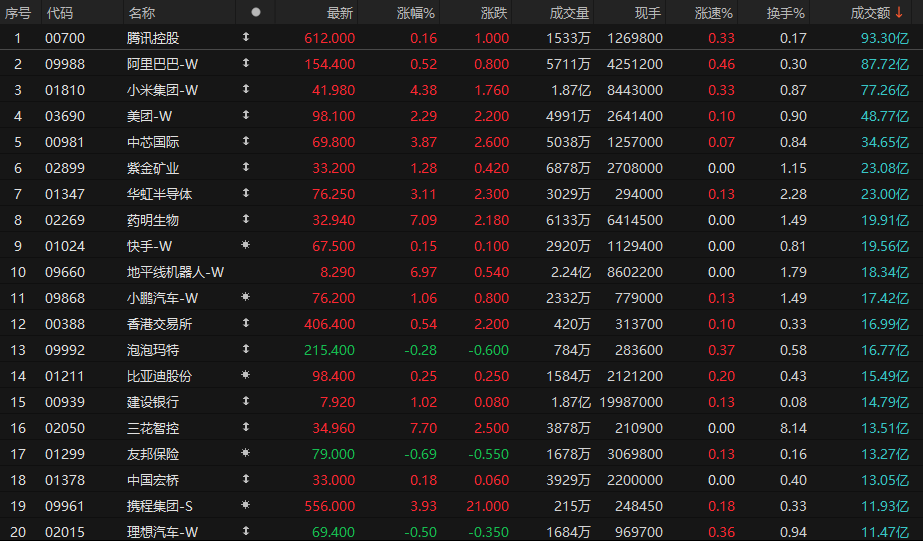
Task: Select stock name 小米集团-W
Action: click(x=162, y=90)
